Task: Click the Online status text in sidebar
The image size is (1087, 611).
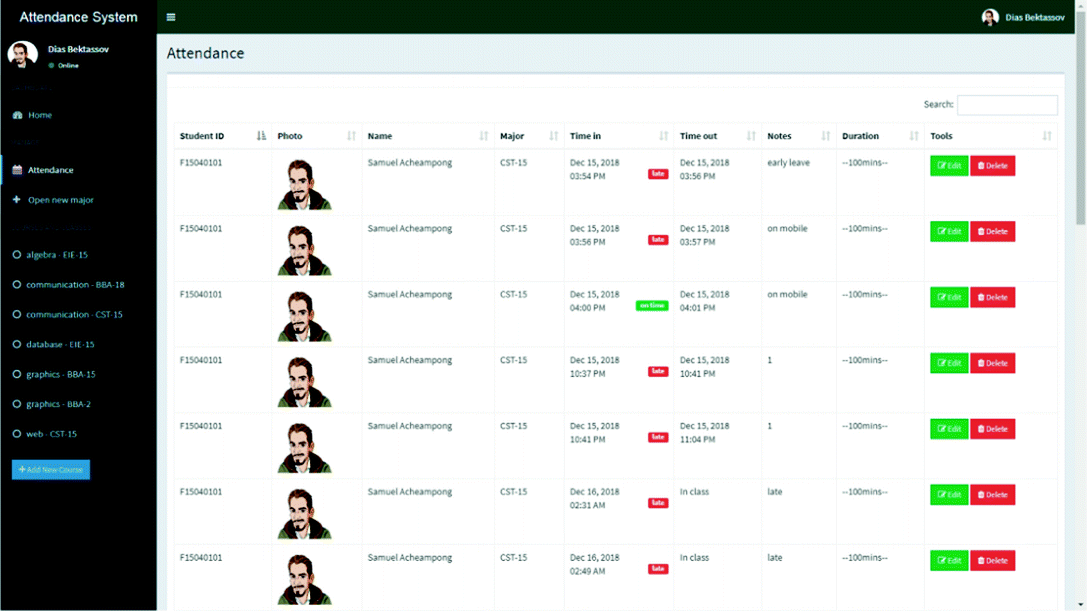Action: (68, 65)
